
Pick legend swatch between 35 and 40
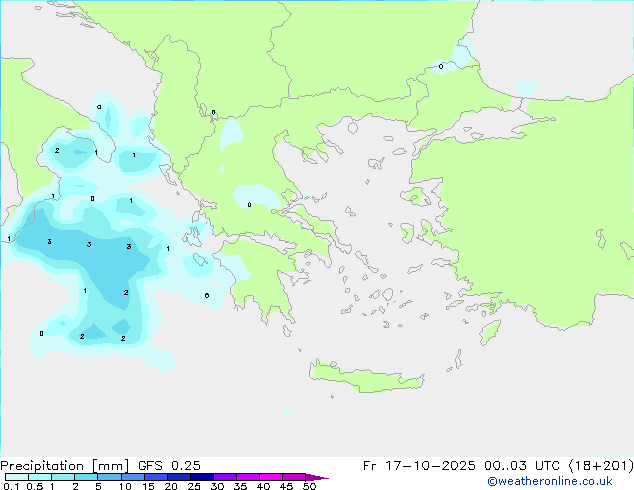[x=247, y=477]
